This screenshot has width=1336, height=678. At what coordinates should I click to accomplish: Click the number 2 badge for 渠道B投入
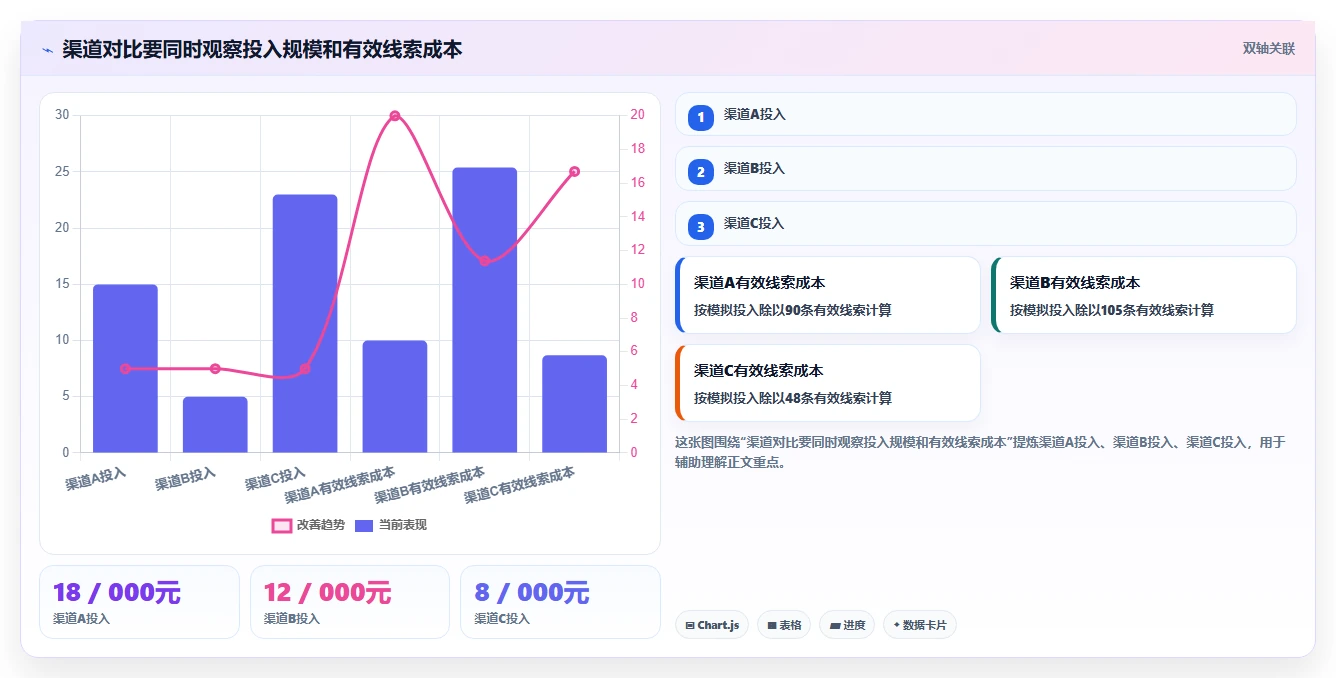(x=701, y=172)
